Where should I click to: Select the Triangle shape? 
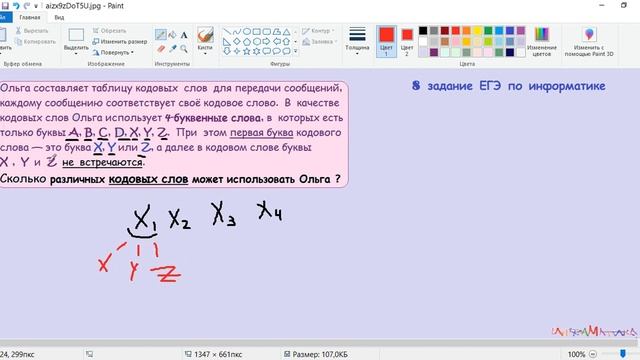[287, 31]
